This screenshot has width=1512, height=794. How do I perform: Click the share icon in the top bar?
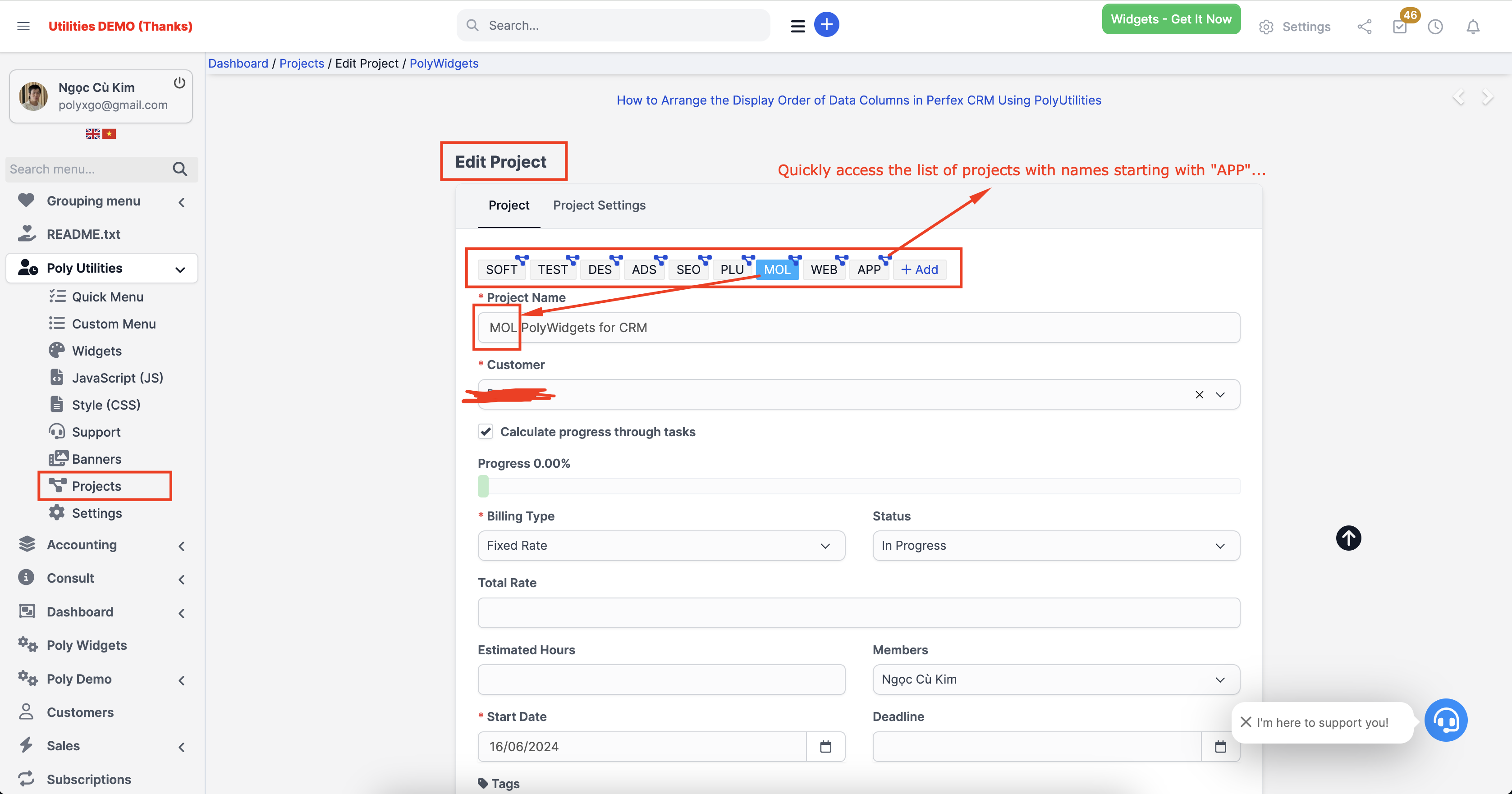tap(1365, 27)
